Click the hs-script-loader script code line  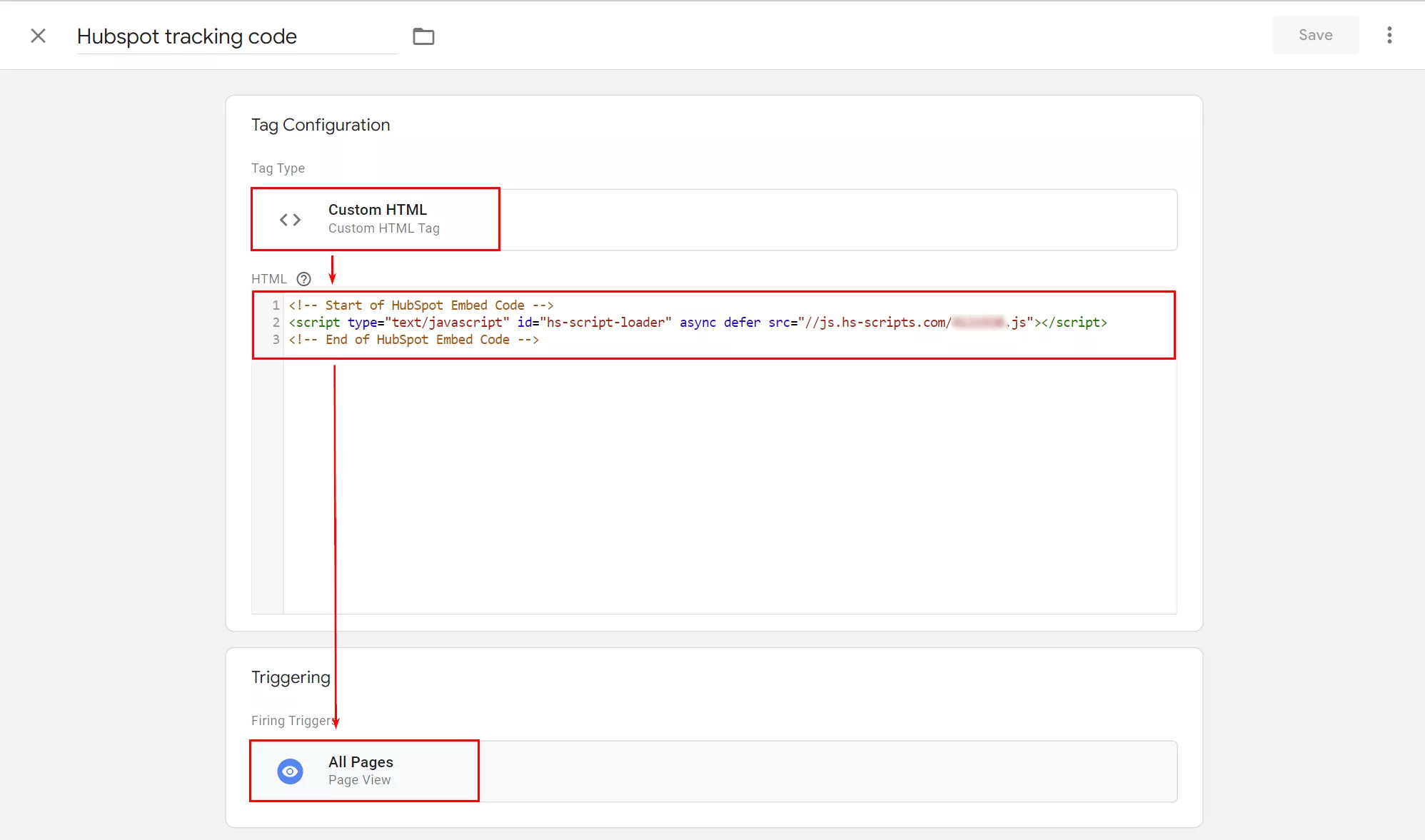698,323
